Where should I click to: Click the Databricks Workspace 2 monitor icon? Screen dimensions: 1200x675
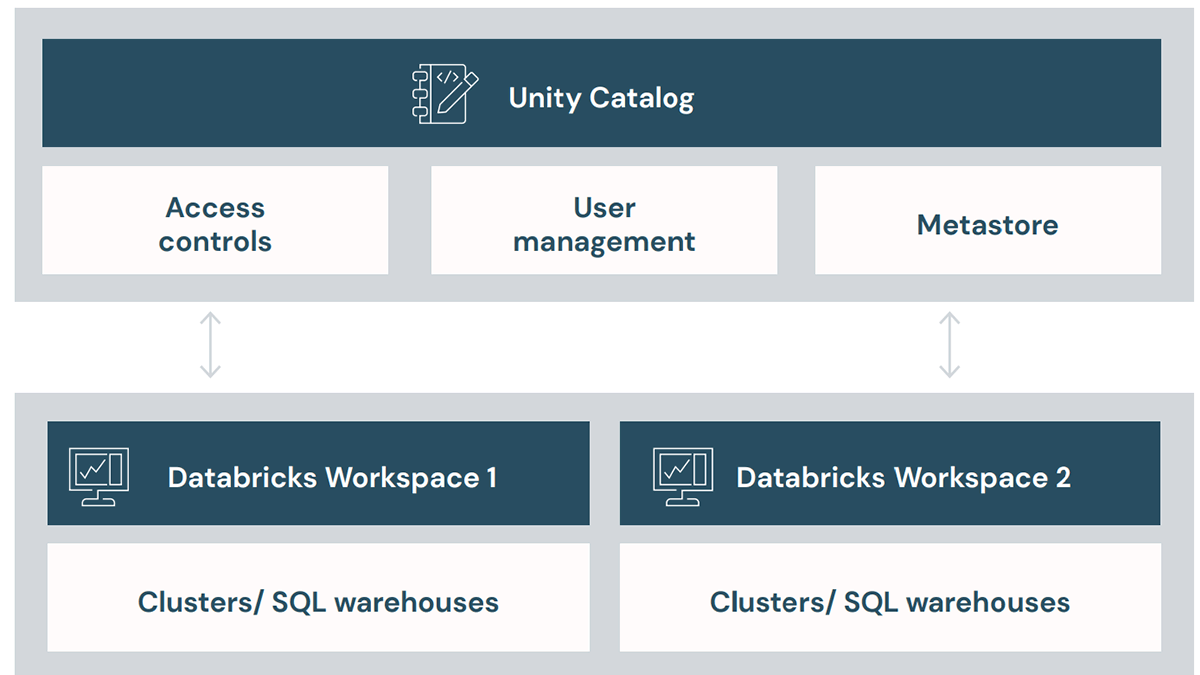(682, 475)
